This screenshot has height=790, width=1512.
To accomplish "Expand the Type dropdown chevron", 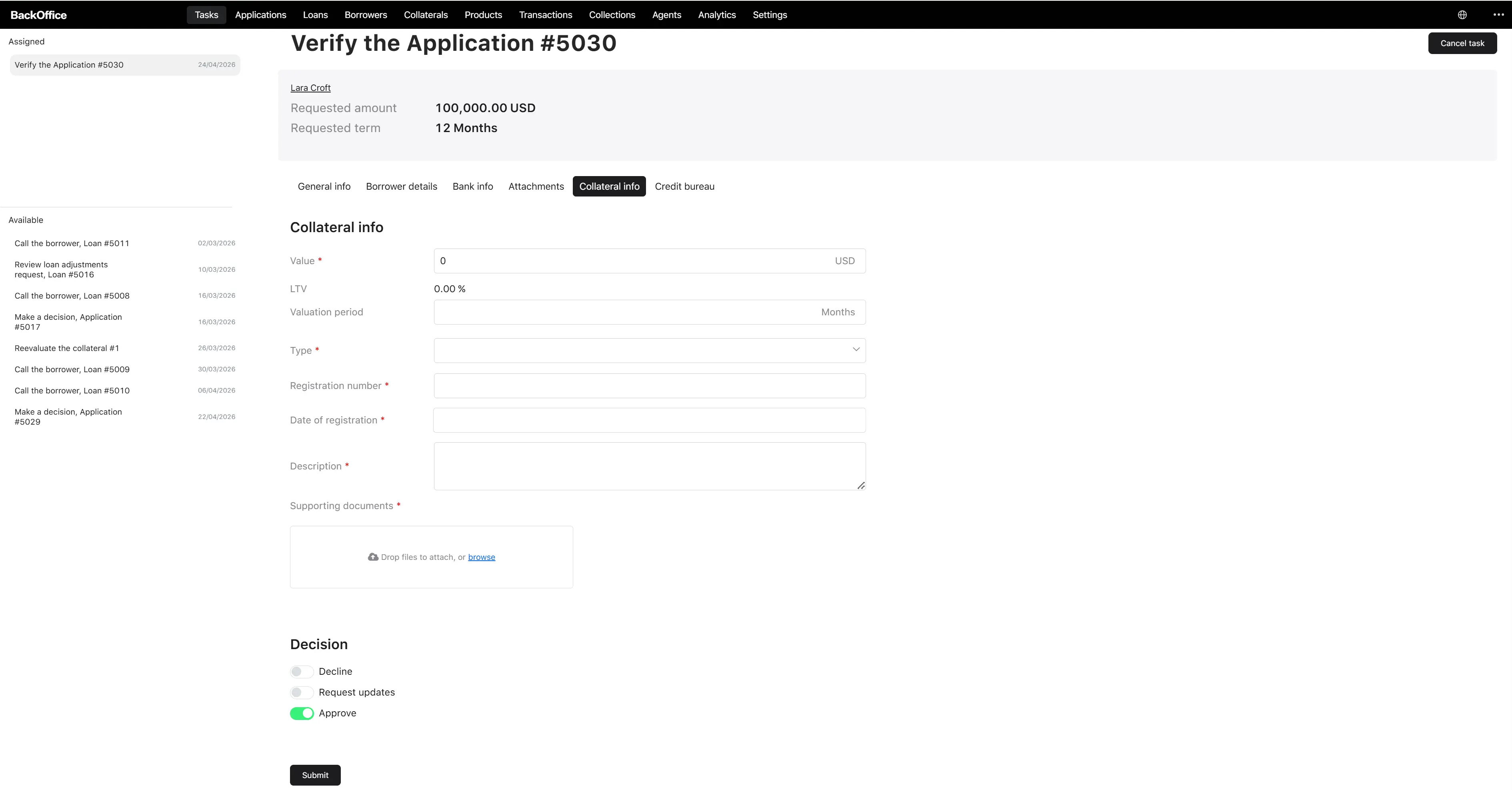I will [x=856, y=349].
